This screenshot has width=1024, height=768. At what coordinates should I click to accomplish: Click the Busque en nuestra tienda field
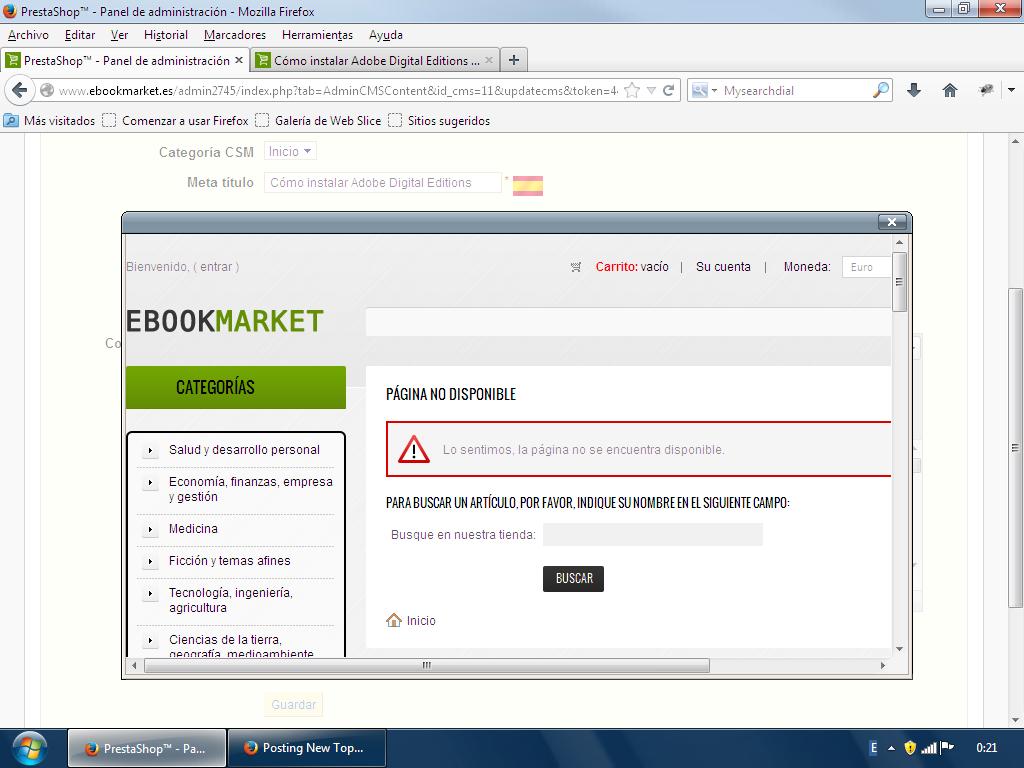pos(652,534)
